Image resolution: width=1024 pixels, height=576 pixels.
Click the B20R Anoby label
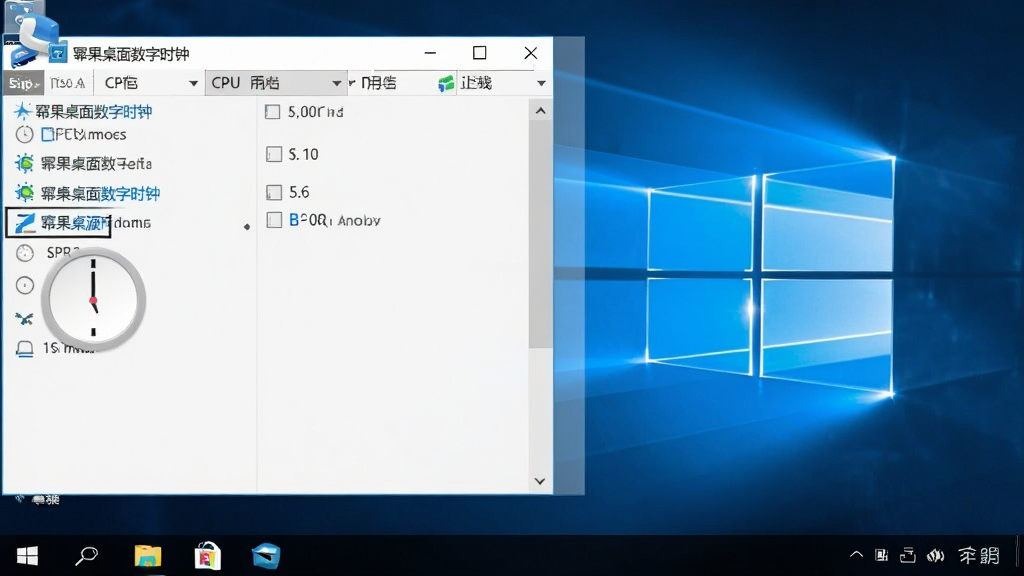[x=335, y=221]
